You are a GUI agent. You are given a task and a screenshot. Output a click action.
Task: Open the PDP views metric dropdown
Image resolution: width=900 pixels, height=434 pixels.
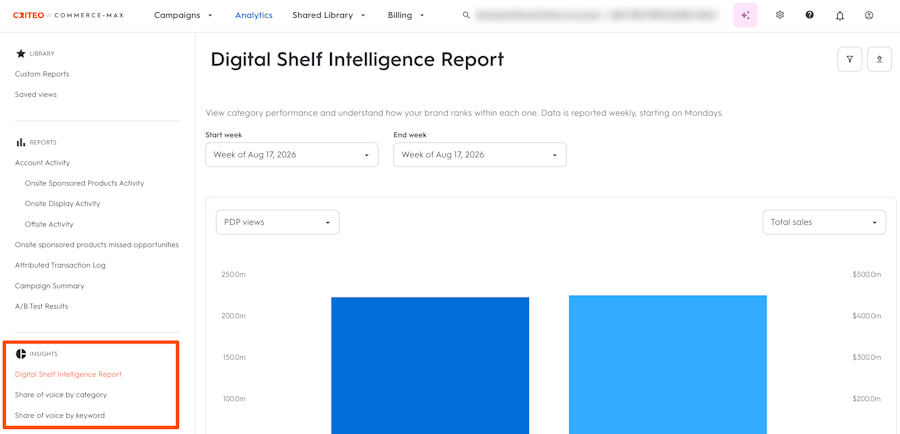pos(278,222)
